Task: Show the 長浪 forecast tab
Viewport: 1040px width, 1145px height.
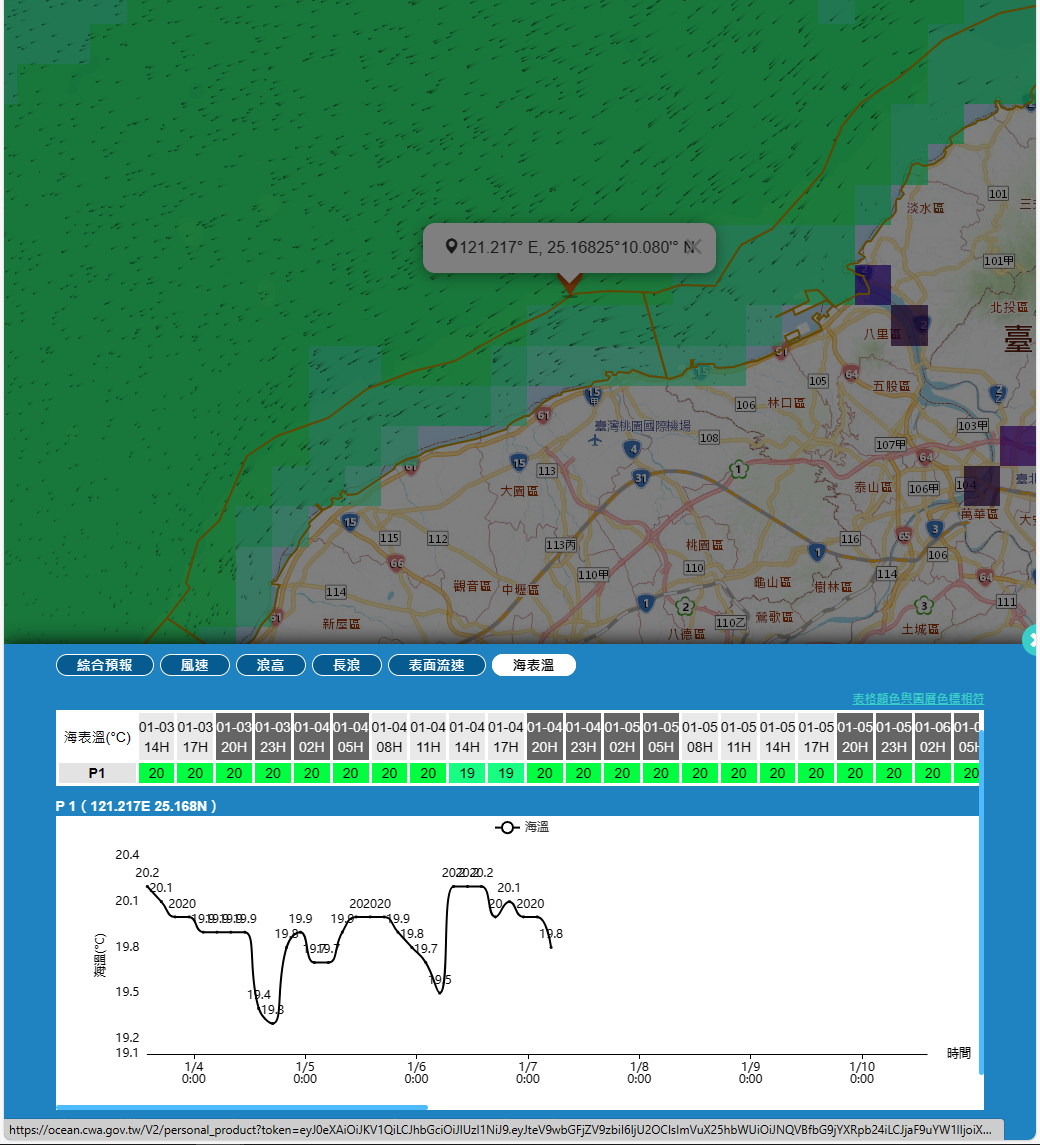Action: tap(347, 665)
